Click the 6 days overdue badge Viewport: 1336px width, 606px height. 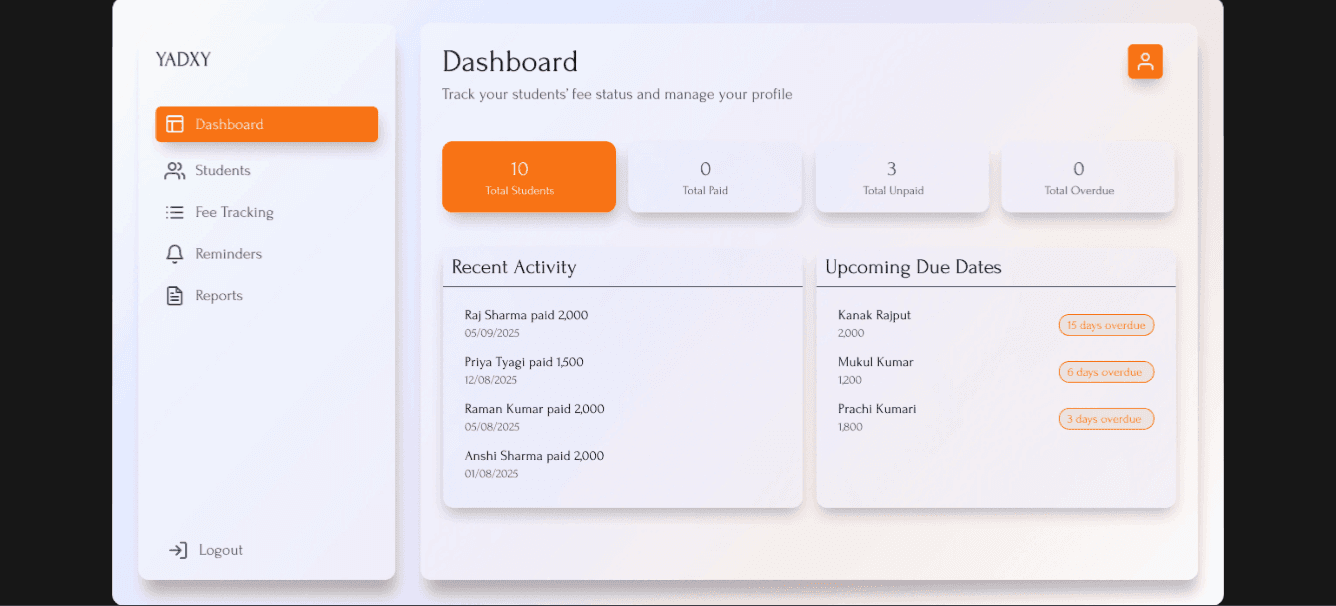pos(1105,372)
